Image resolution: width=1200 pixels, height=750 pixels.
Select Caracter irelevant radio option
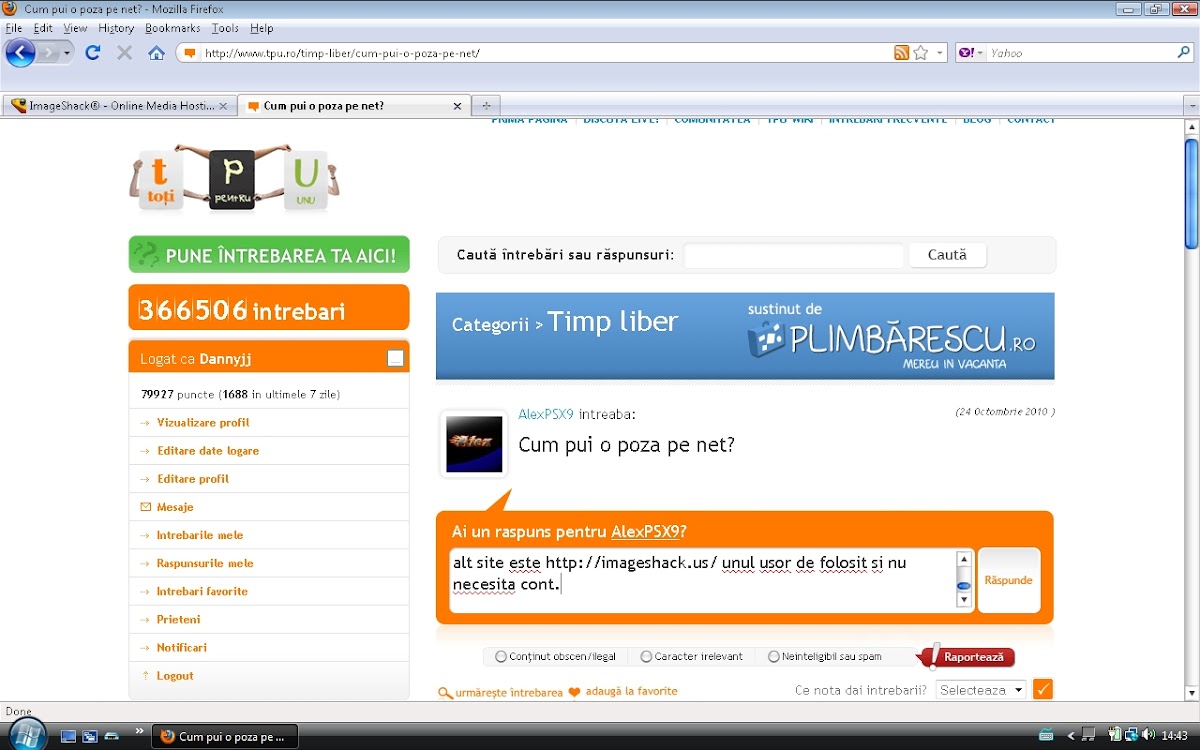[646, 657]
